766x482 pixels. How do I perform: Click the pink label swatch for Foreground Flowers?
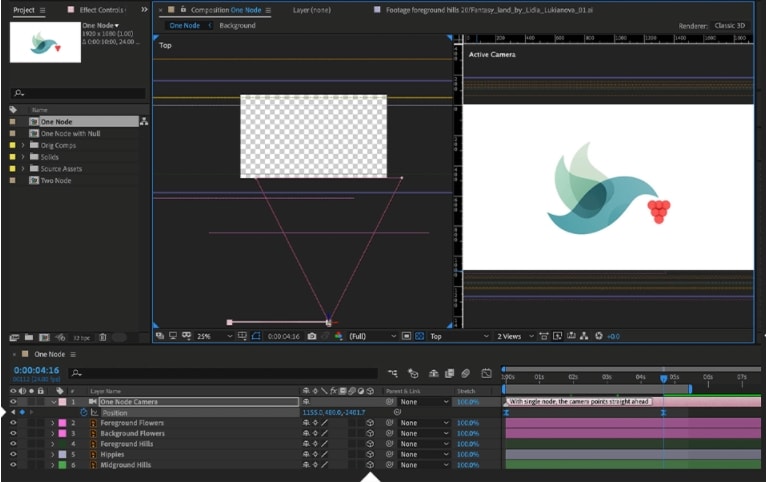(x=63, y=423)
